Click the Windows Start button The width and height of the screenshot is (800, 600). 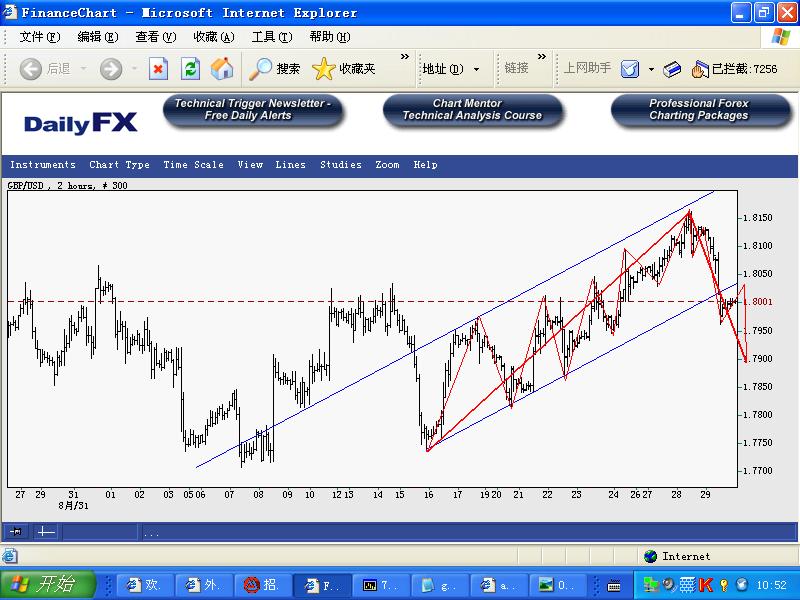pos(47,584)
